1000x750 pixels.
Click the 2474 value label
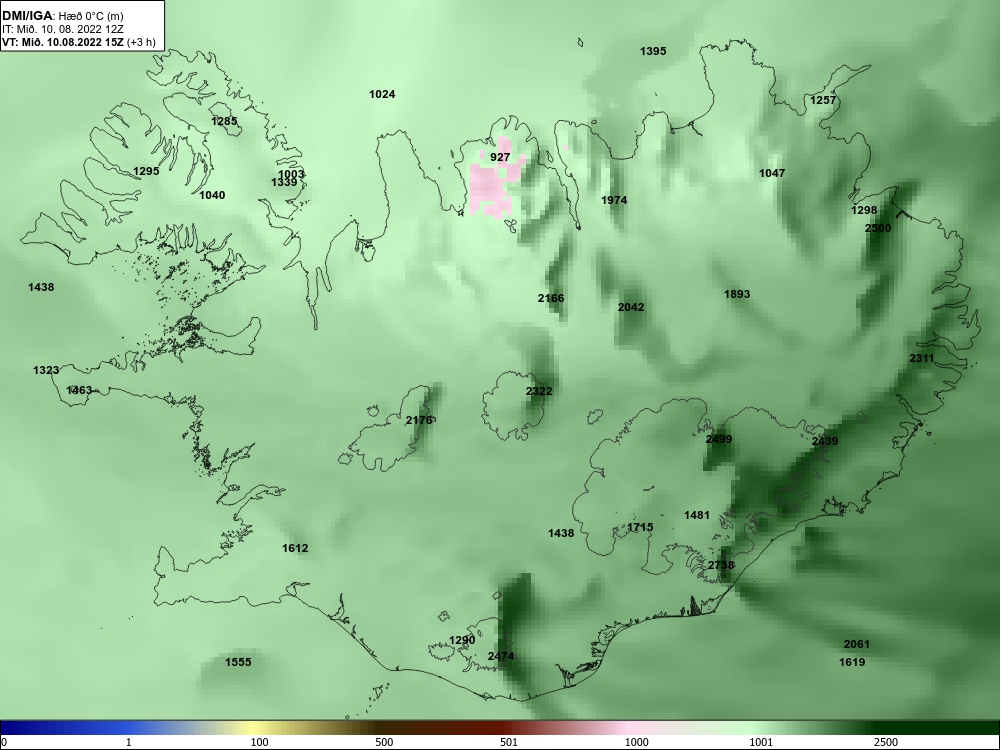point(501,656)
